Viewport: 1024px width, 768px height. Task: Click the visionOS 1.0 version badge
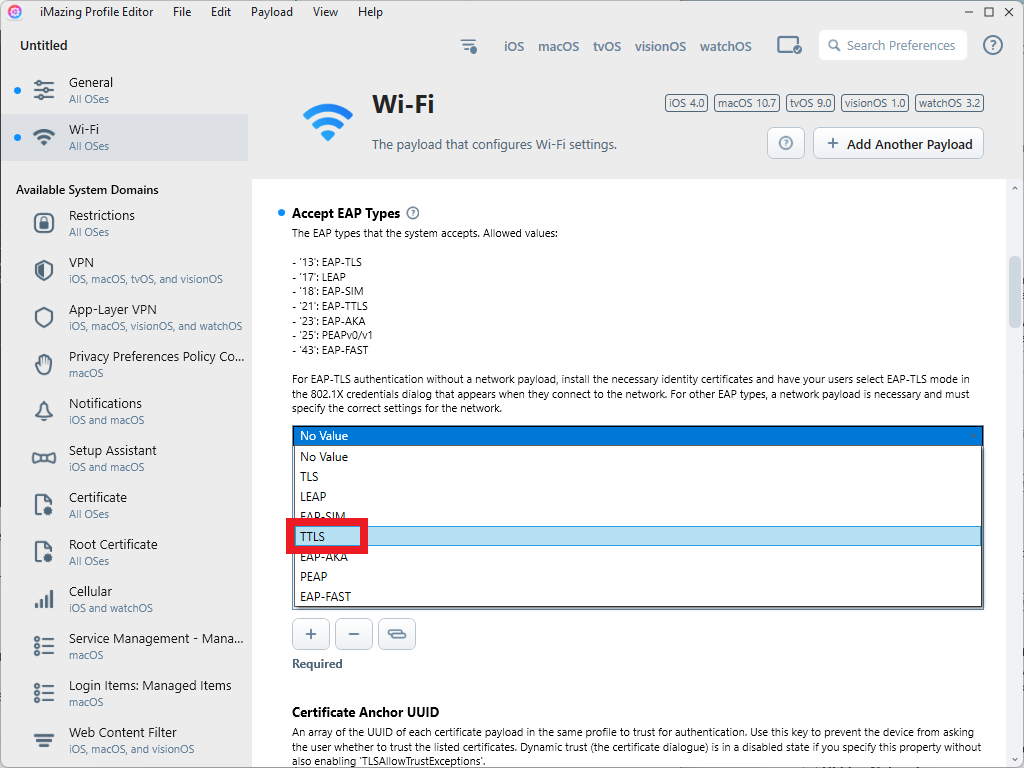874,103
